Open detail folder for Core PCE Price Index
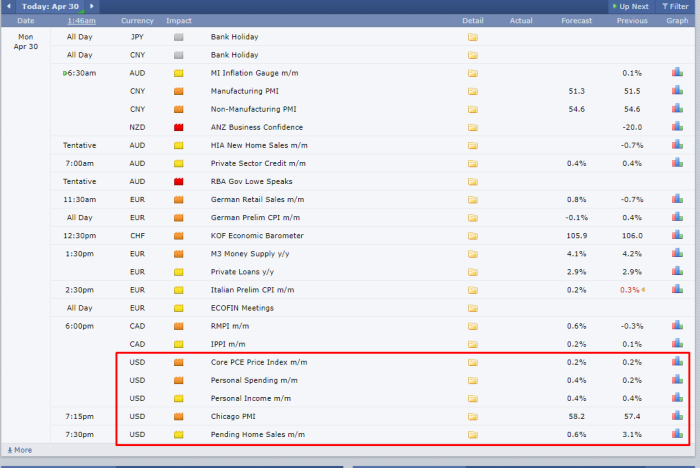The height and width of the screenshot is (468, 700). pos(473,363)
